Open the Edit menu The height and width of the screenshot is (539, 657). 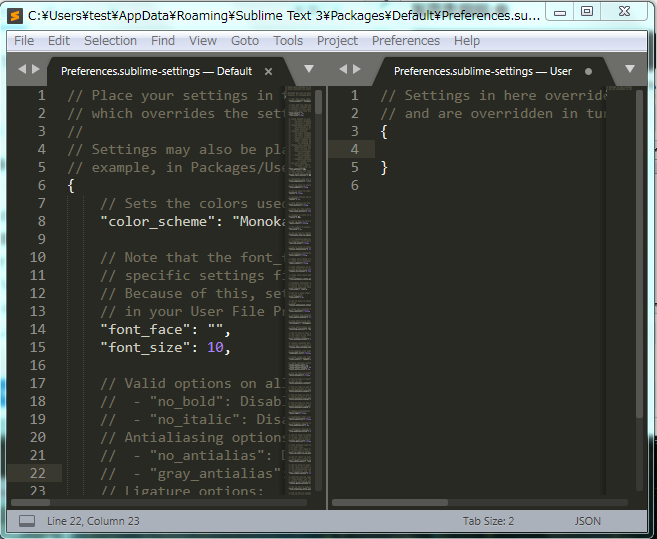pos(59,41)
